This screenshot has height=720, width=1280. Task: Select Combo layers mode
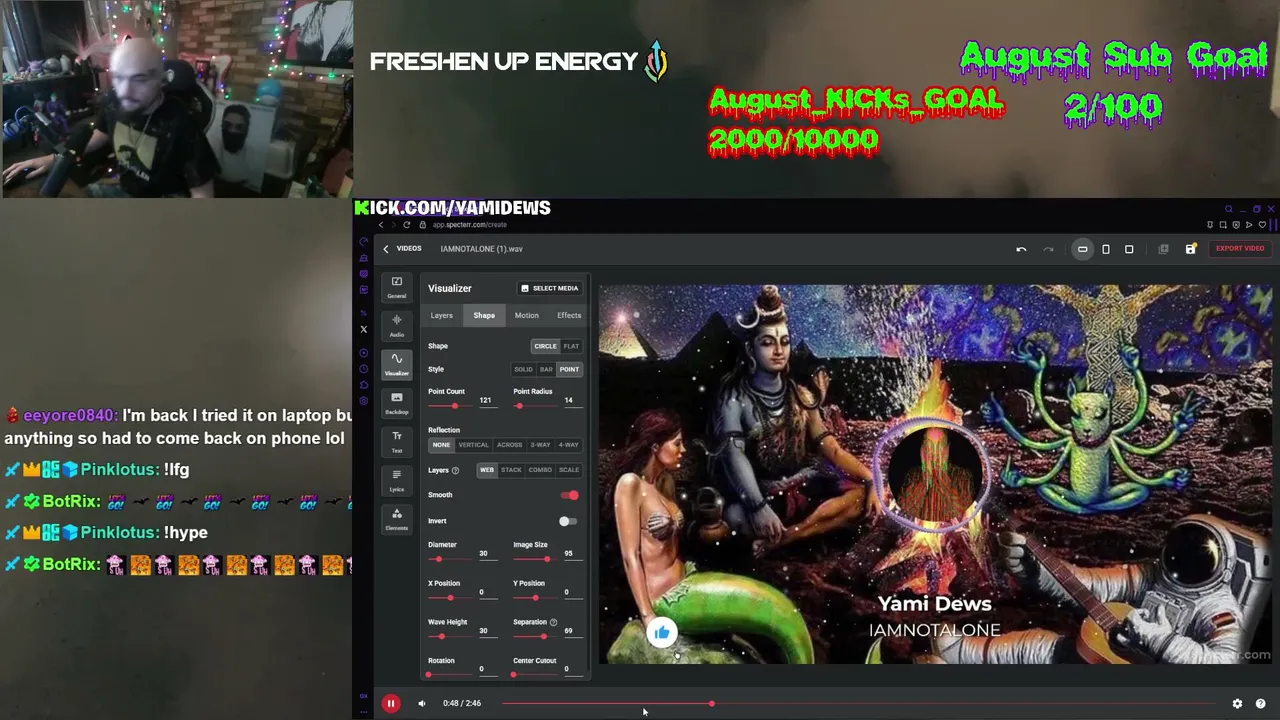[x=540, y=470]
